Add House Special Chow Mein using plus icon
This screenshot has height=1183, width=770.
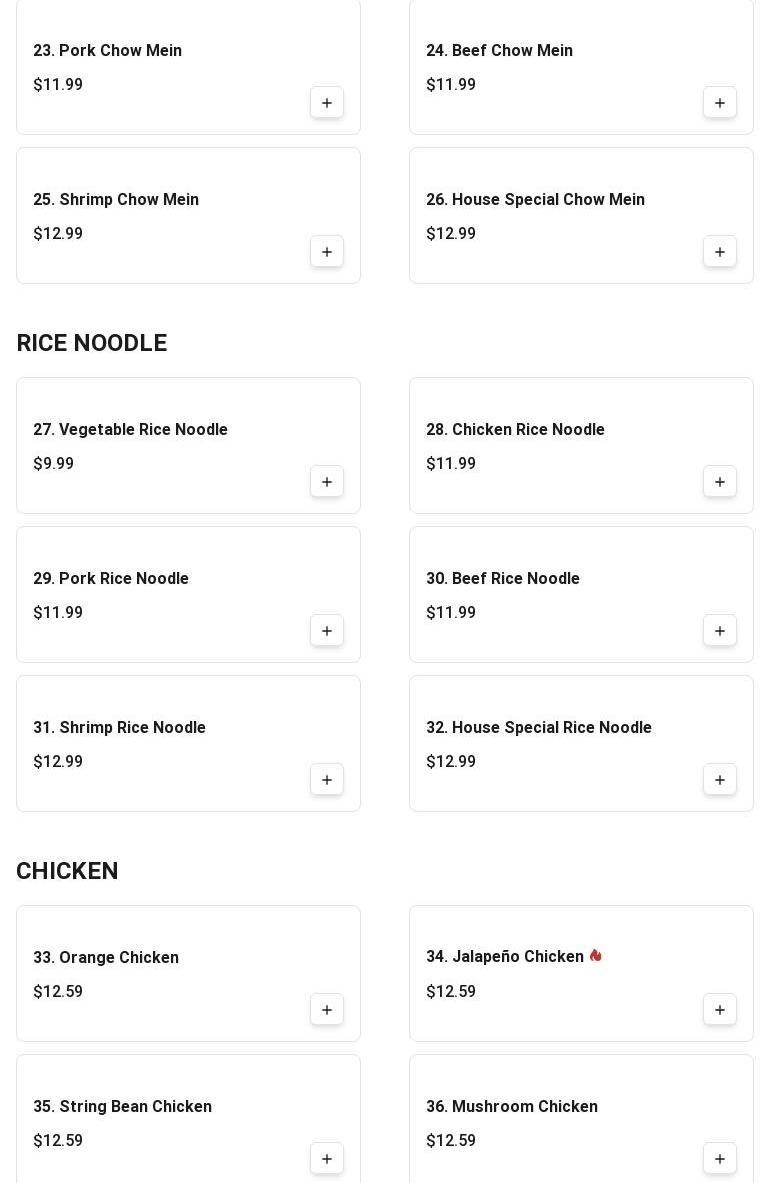(719, 252)
